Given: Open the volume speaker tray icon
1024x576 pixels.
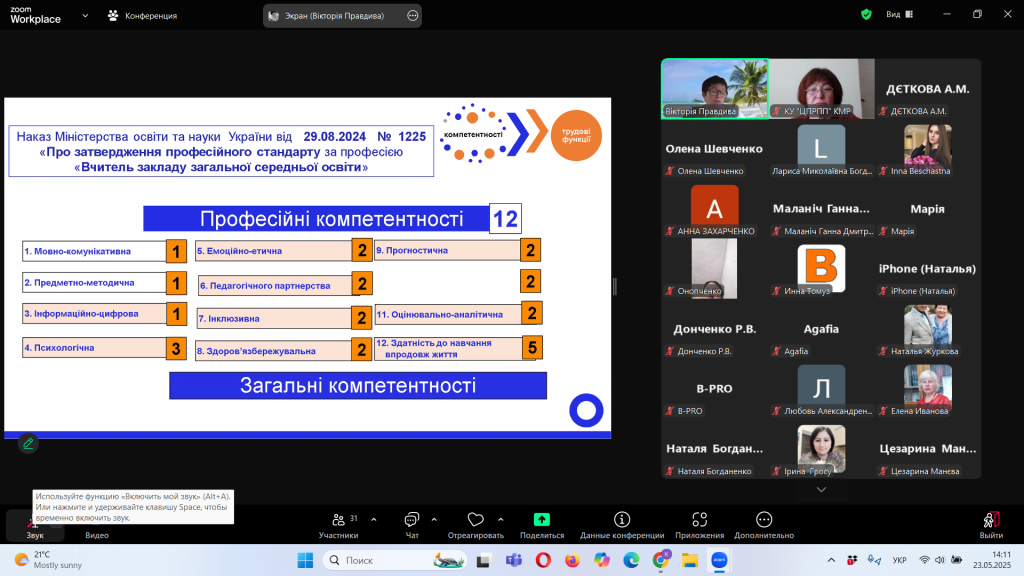Looking at the screenshot, I should [x=940, y=560].
